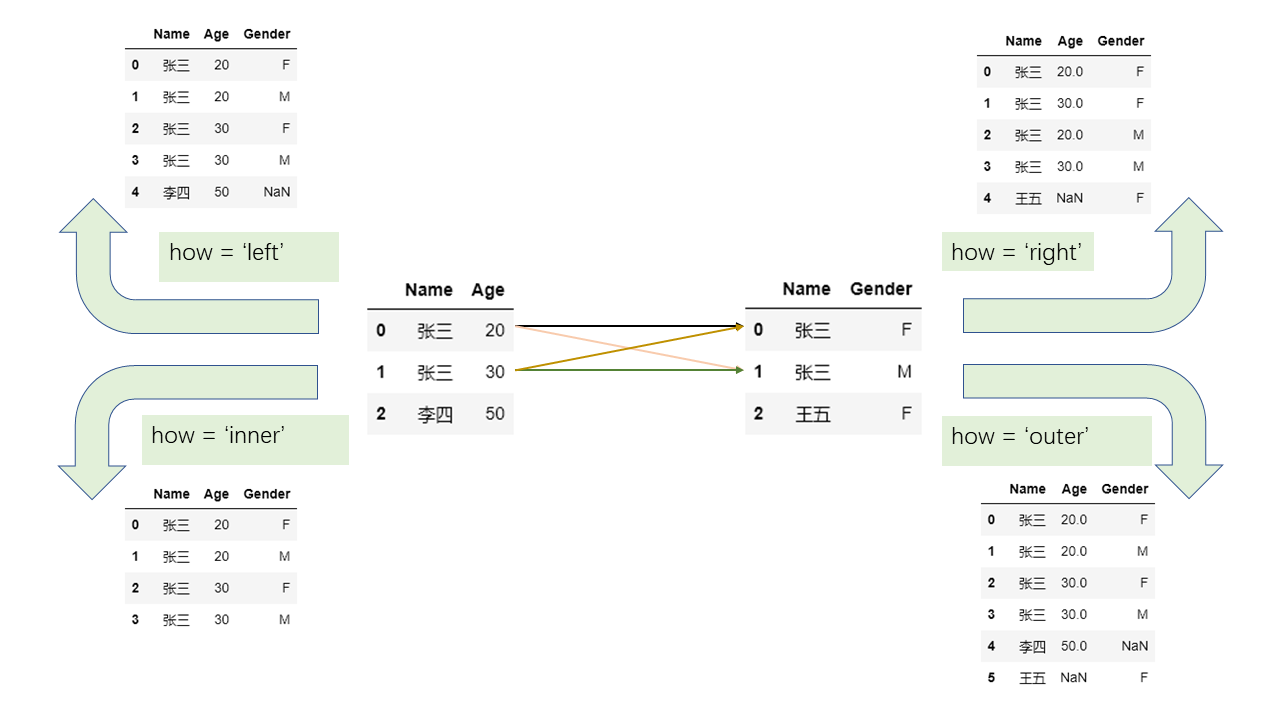
Task: Select the 王五 row in the center-right table
Action: pos(833,413)
